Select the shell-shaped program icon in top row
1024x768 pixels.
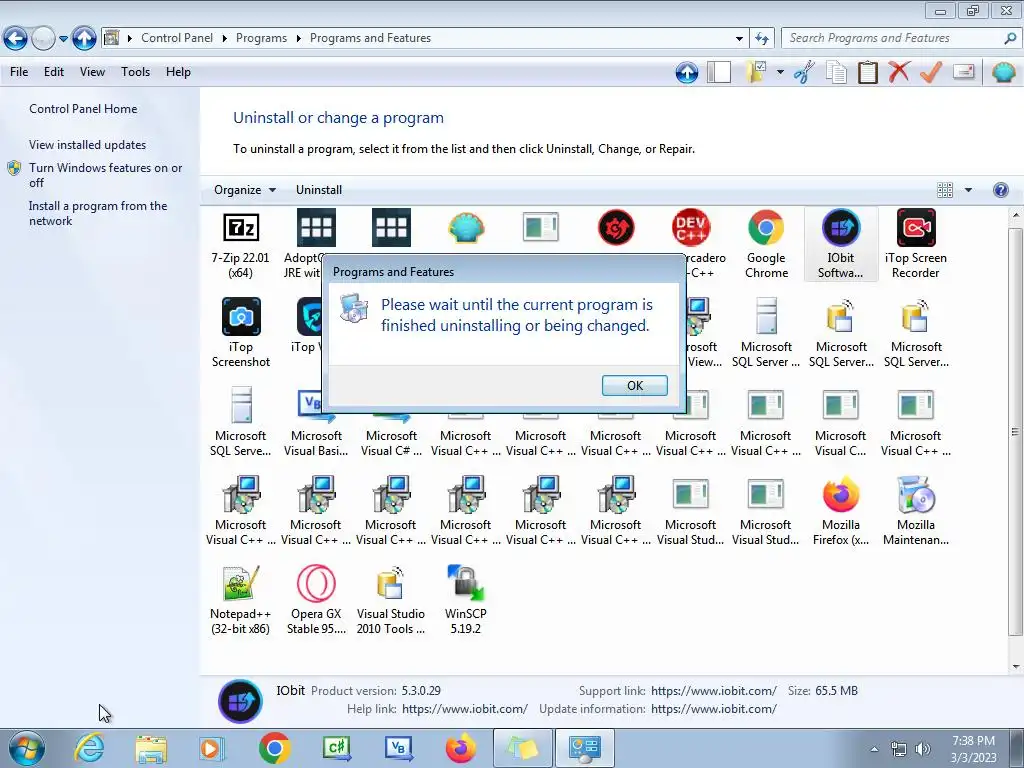(x=466, y=228)
